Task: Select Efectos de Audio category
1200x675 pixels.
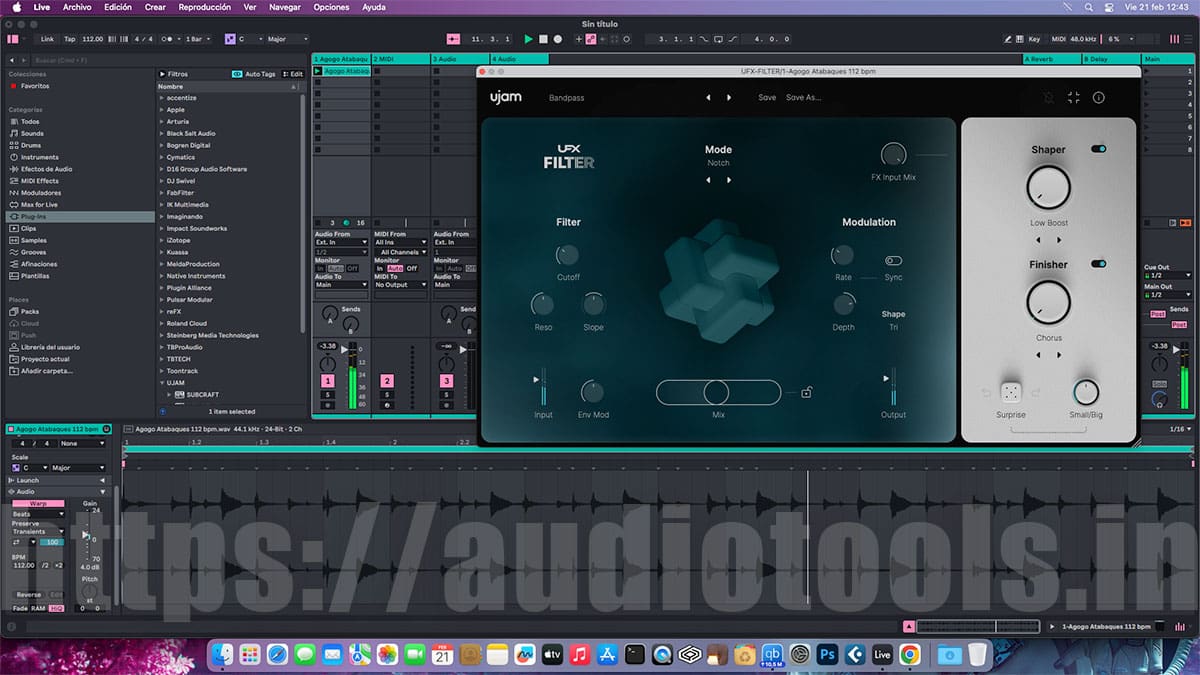Action: [46, 169]
